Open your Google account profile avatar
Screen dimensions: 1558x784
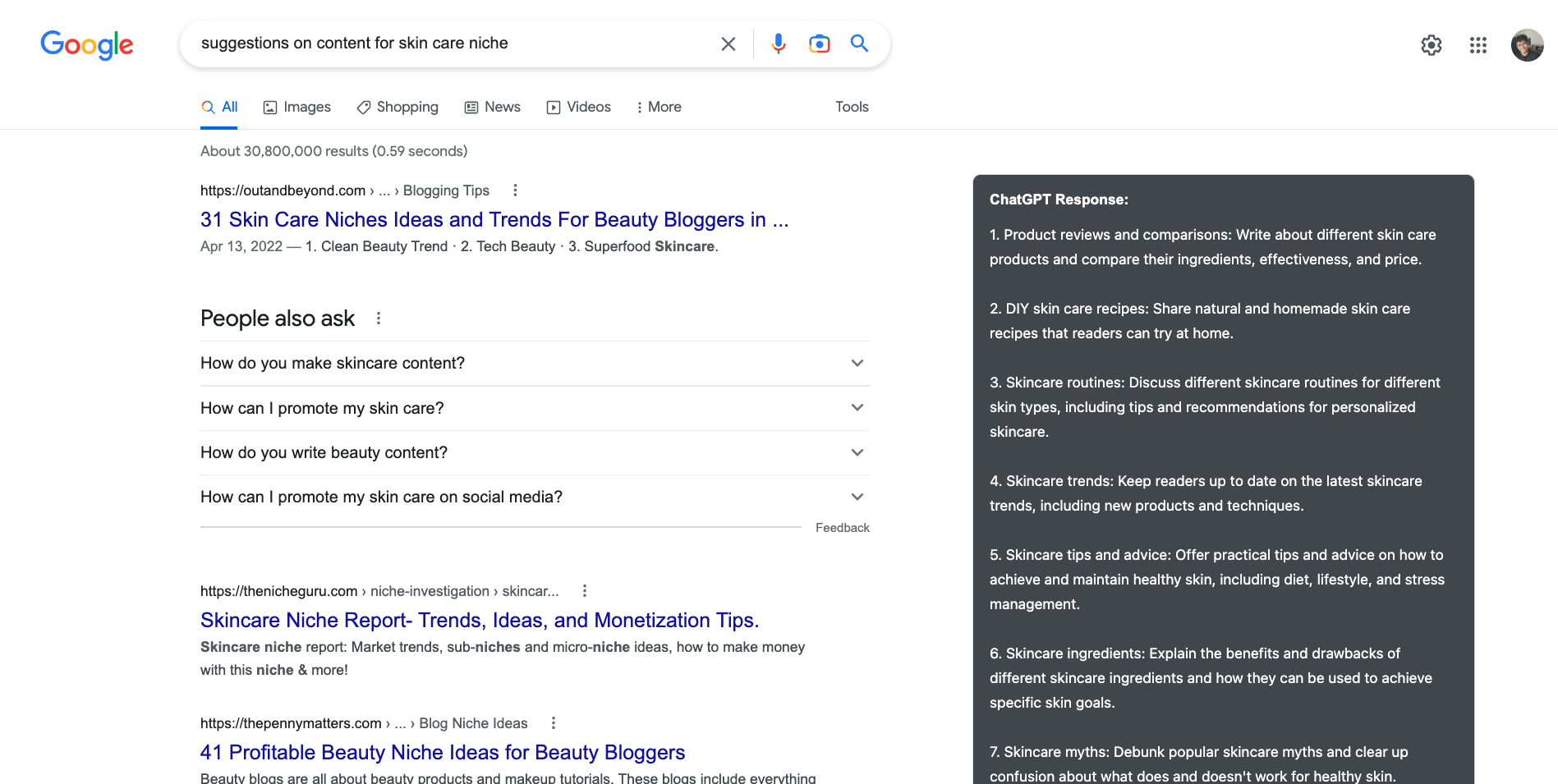pos(1526,45)
